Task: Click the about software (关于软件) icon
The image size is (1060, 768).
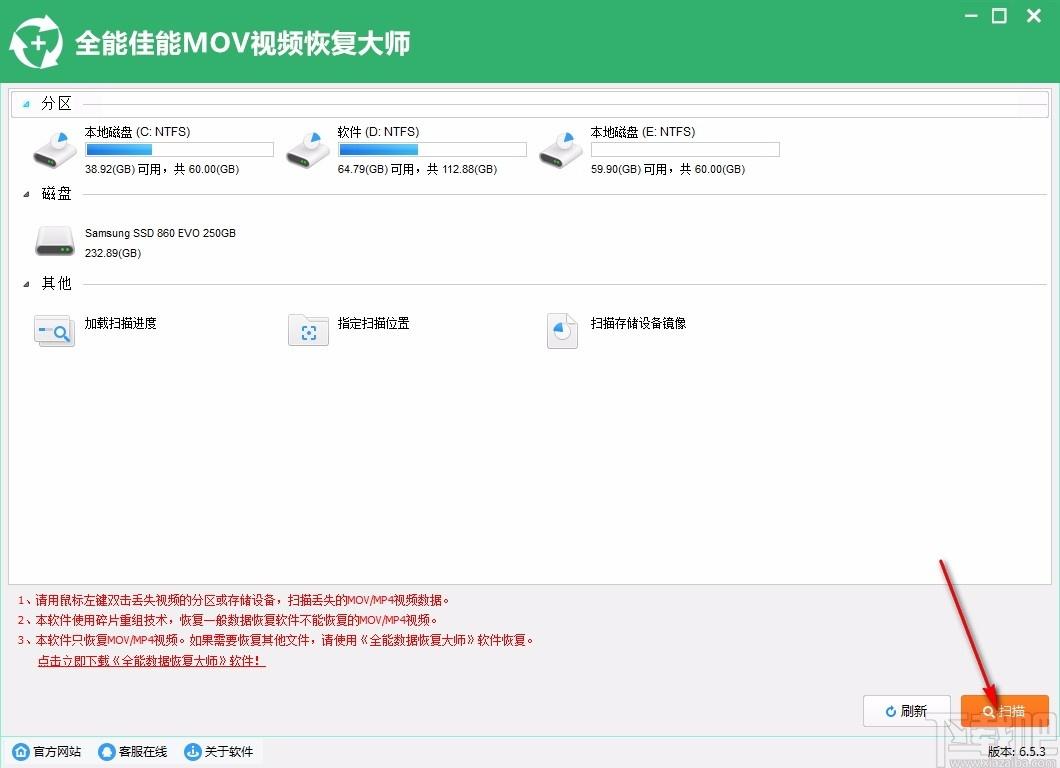Action: pyautogui.click(x=193, y=751)
